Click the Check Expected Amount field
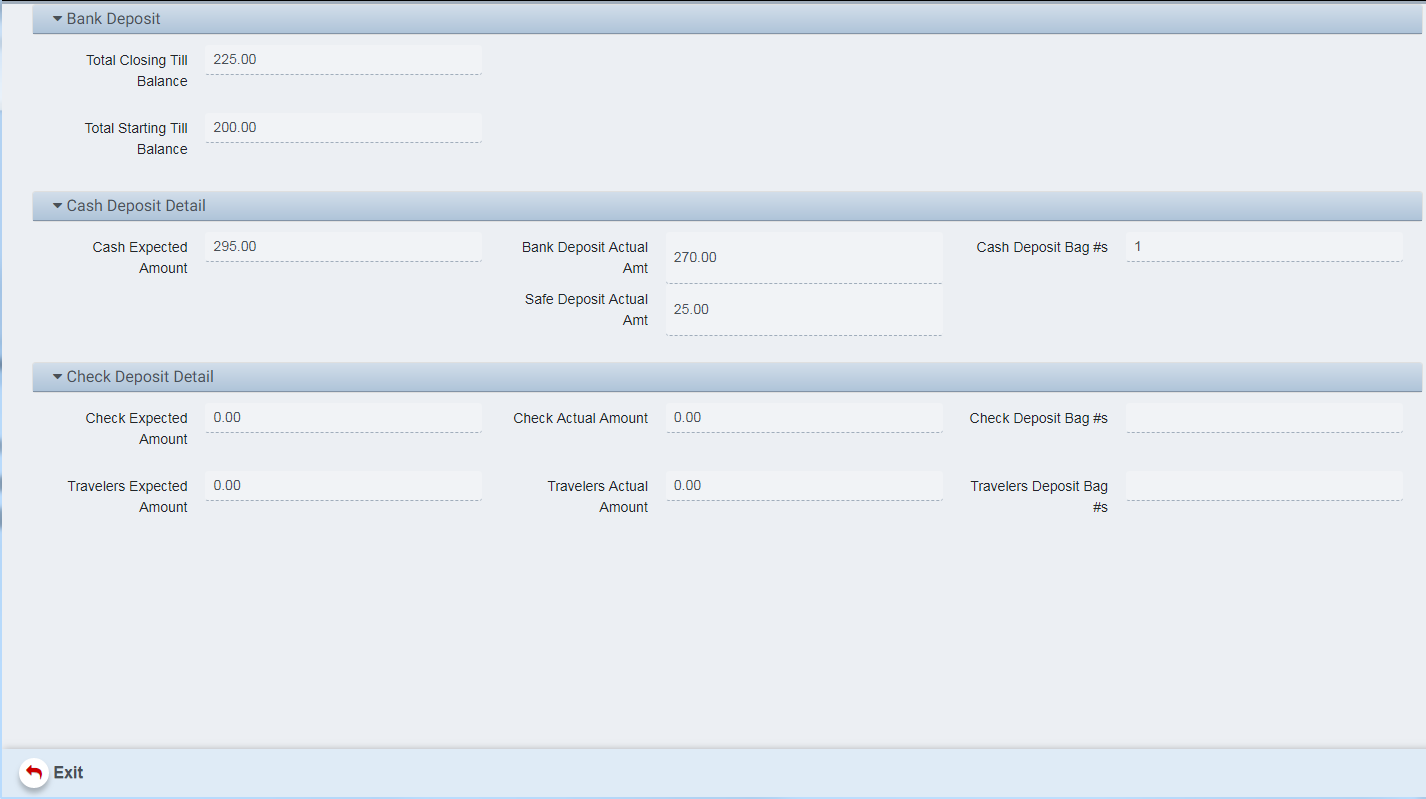This screenshot has width=1426, height=799. click(343, 418)
